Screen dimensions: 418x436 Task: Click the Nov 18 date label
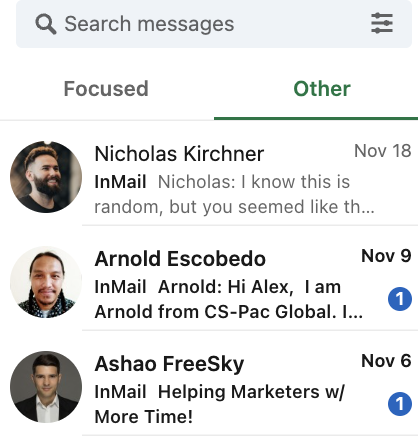[383, 151]
